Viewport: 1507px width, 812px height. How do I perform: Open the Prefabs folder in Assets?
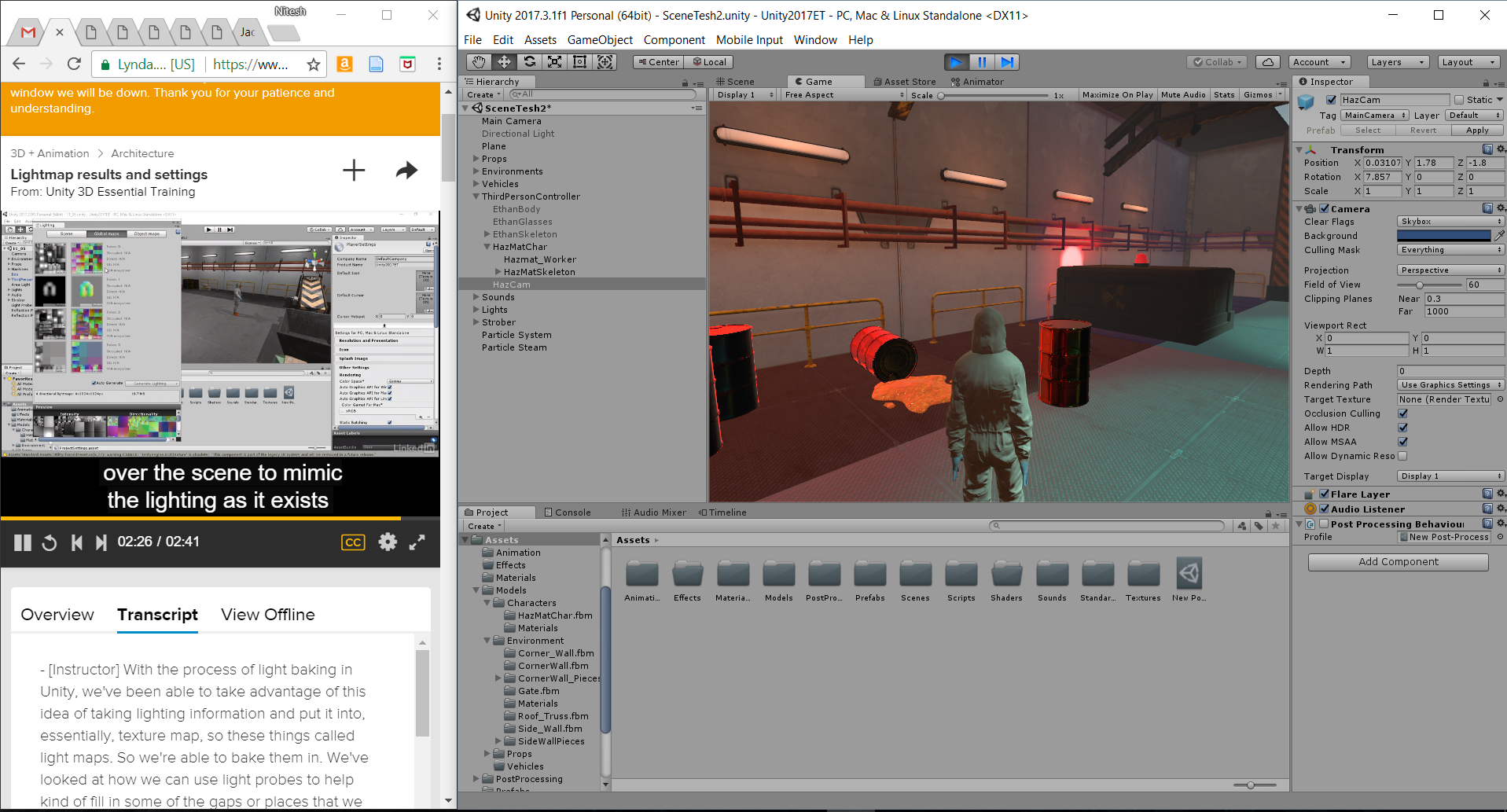point(870,581)
